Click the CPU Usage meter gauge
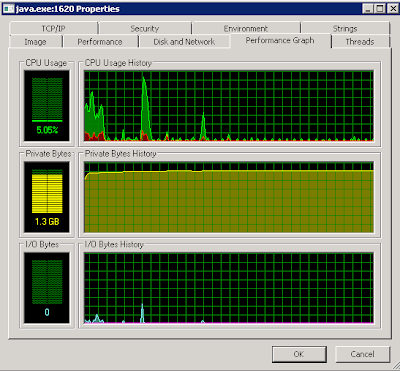Viewport: 400px width, 371px height. pyautogui.click(x=47, y=106)
